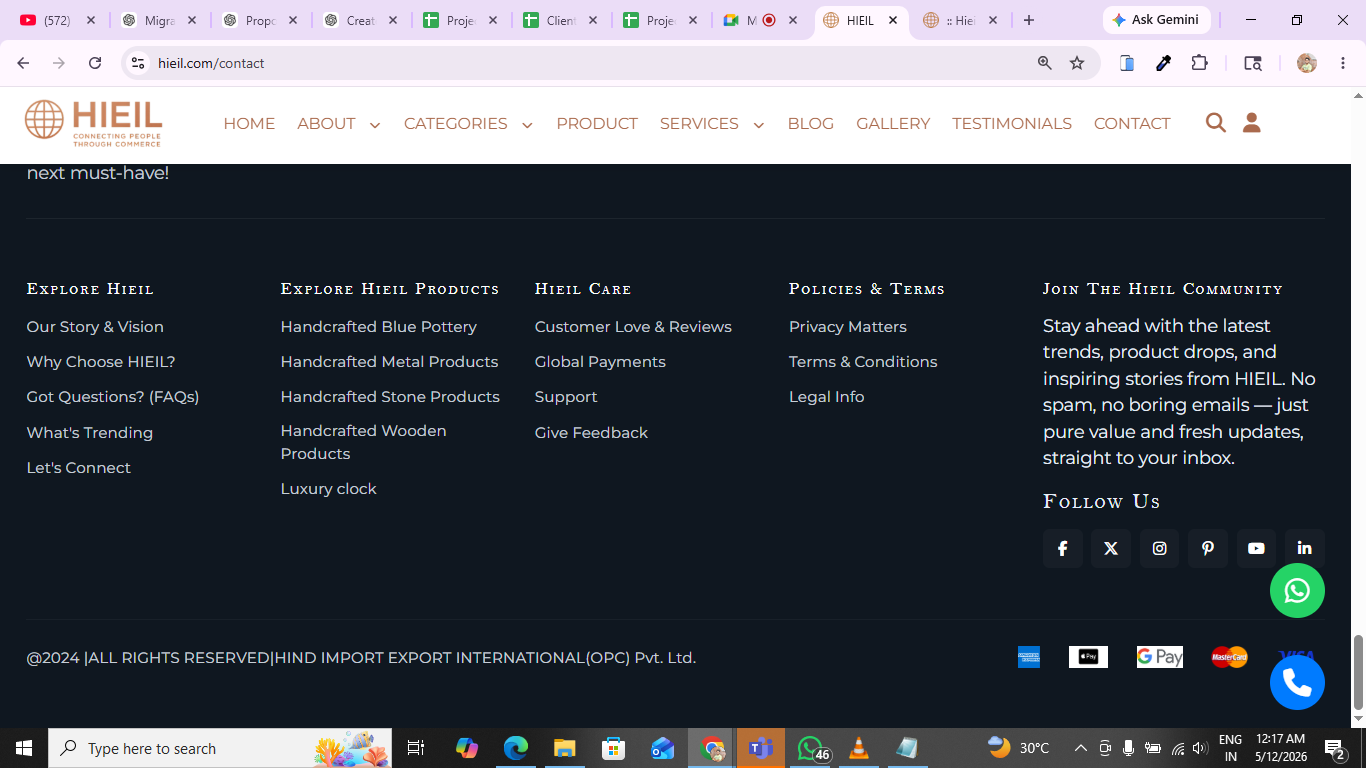Viewport: 1366px width, 768px height.
Task: Open Handcrafted Blue Pottery link
Action: point(379,327)
